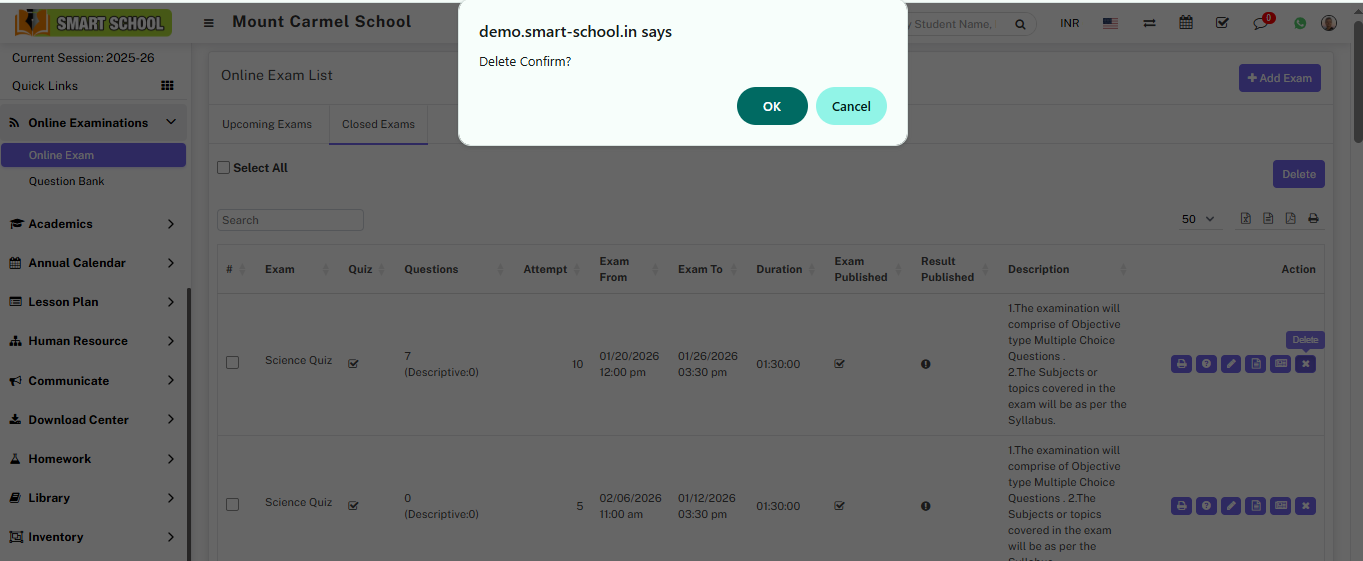Confirm deletion with the OK button
This screenshot has height=561, width=1363.
point(771,106)
